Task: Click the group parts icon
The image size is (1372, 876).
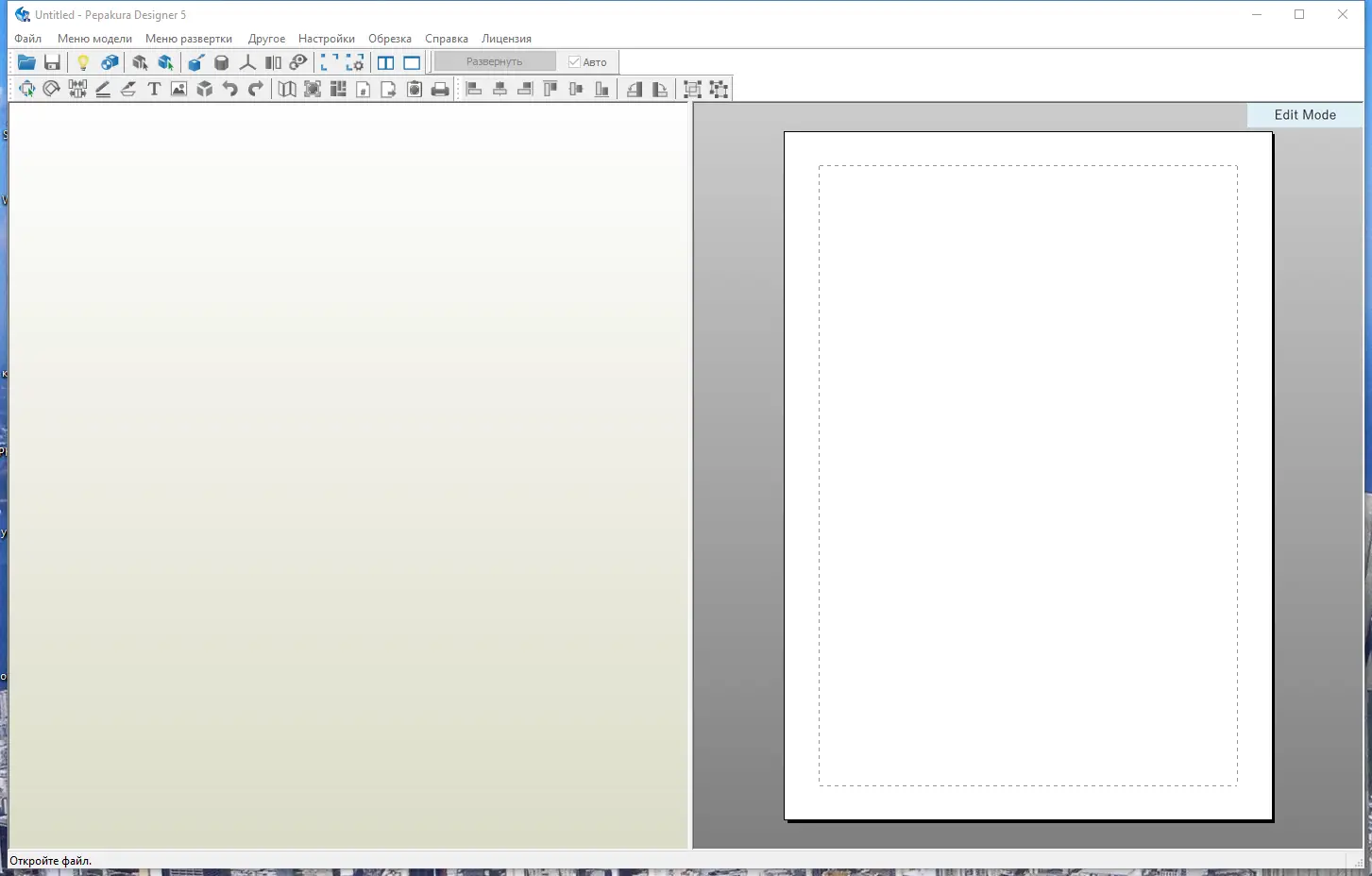Action: coord(692,89)
